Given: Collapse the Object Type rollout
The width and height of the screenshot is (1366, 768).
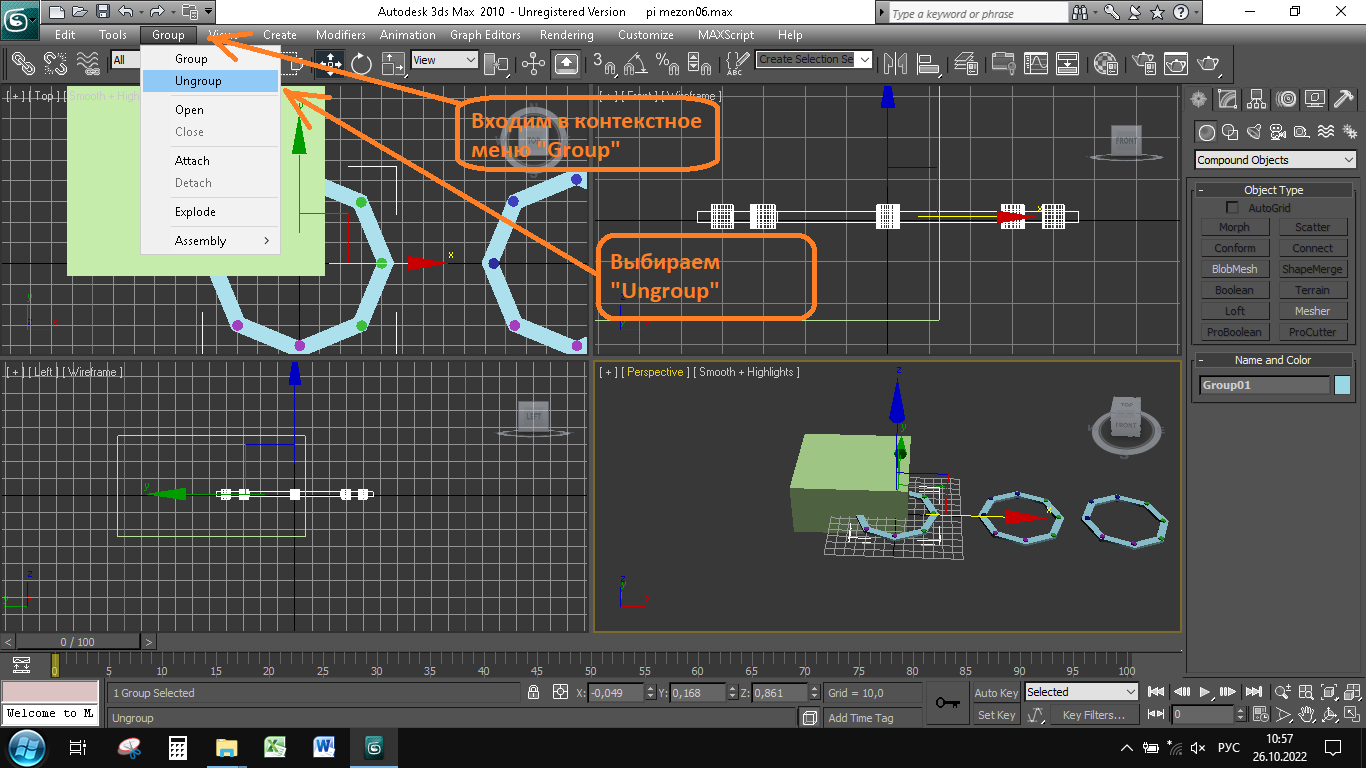Looking at the screenshot, I should click(1273, 190).
